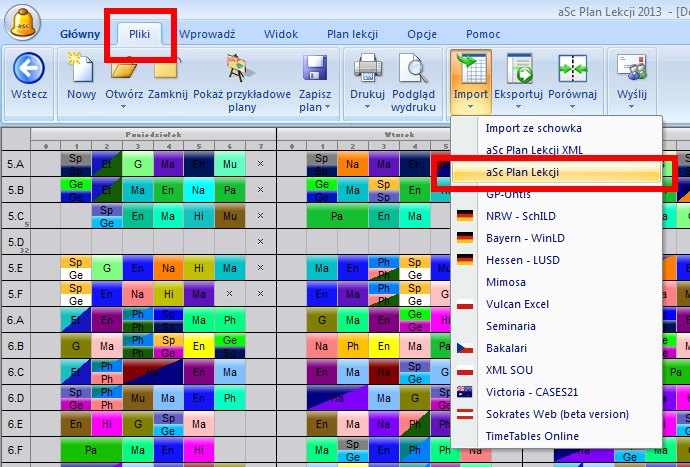Screen dimensions: 690x467
Task: Open the Wprowadź ribbon tab
Action: coord(207,34)
